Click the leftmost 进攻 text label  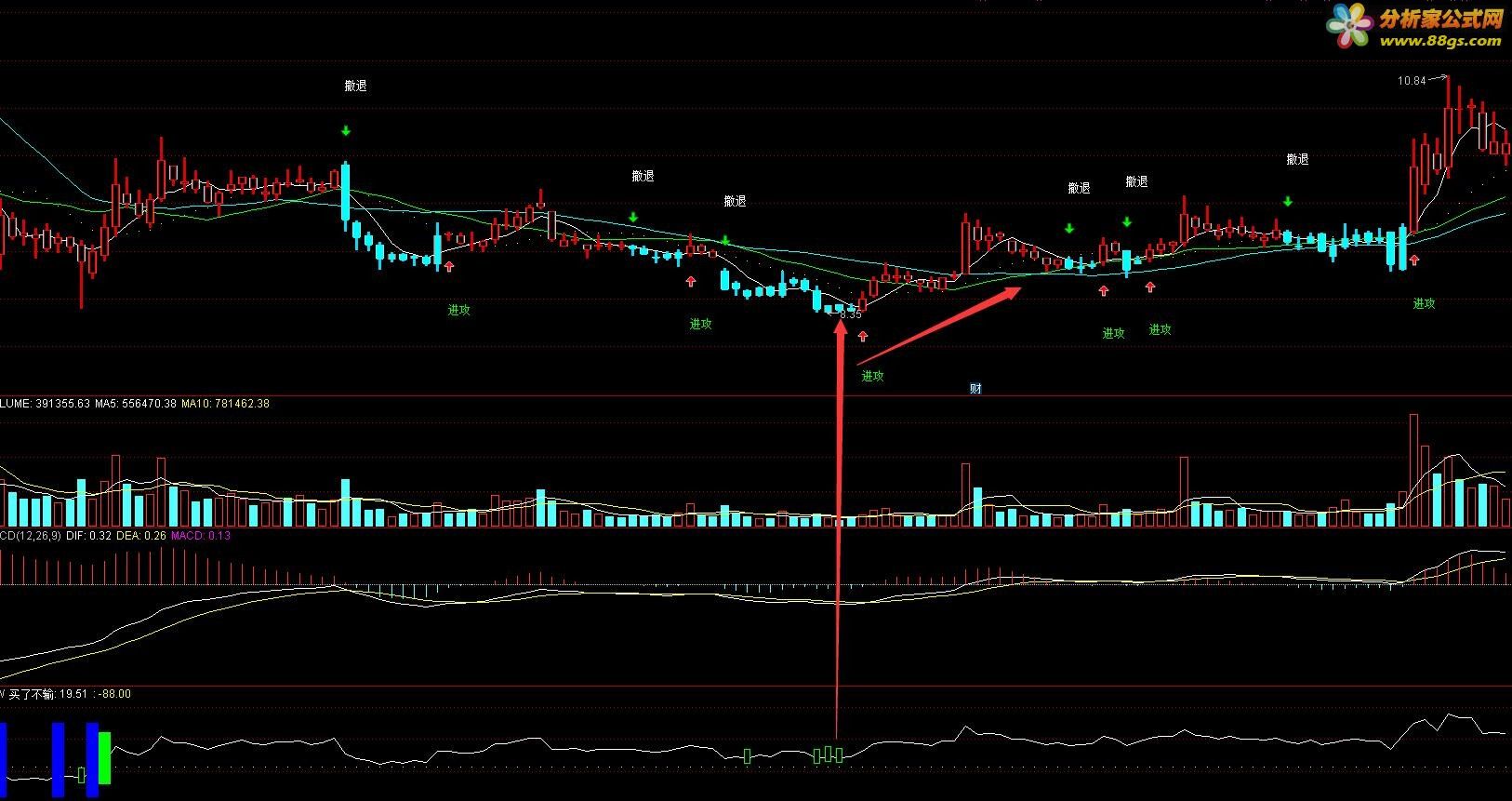click(x=458, y=310)
